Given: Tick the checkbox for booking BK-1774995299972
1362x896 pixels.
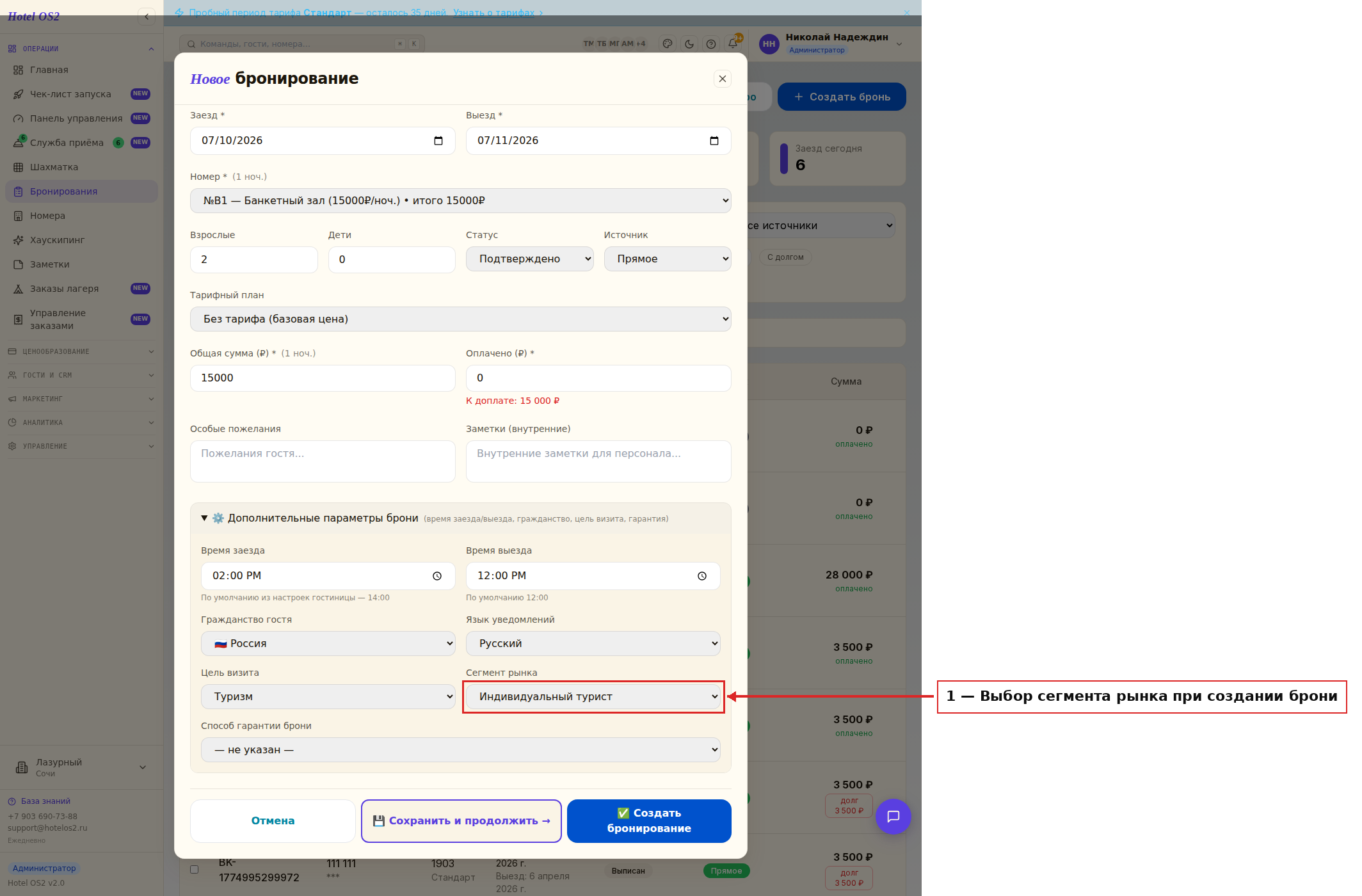Looking at the screenshot, I should coord(195,869).
